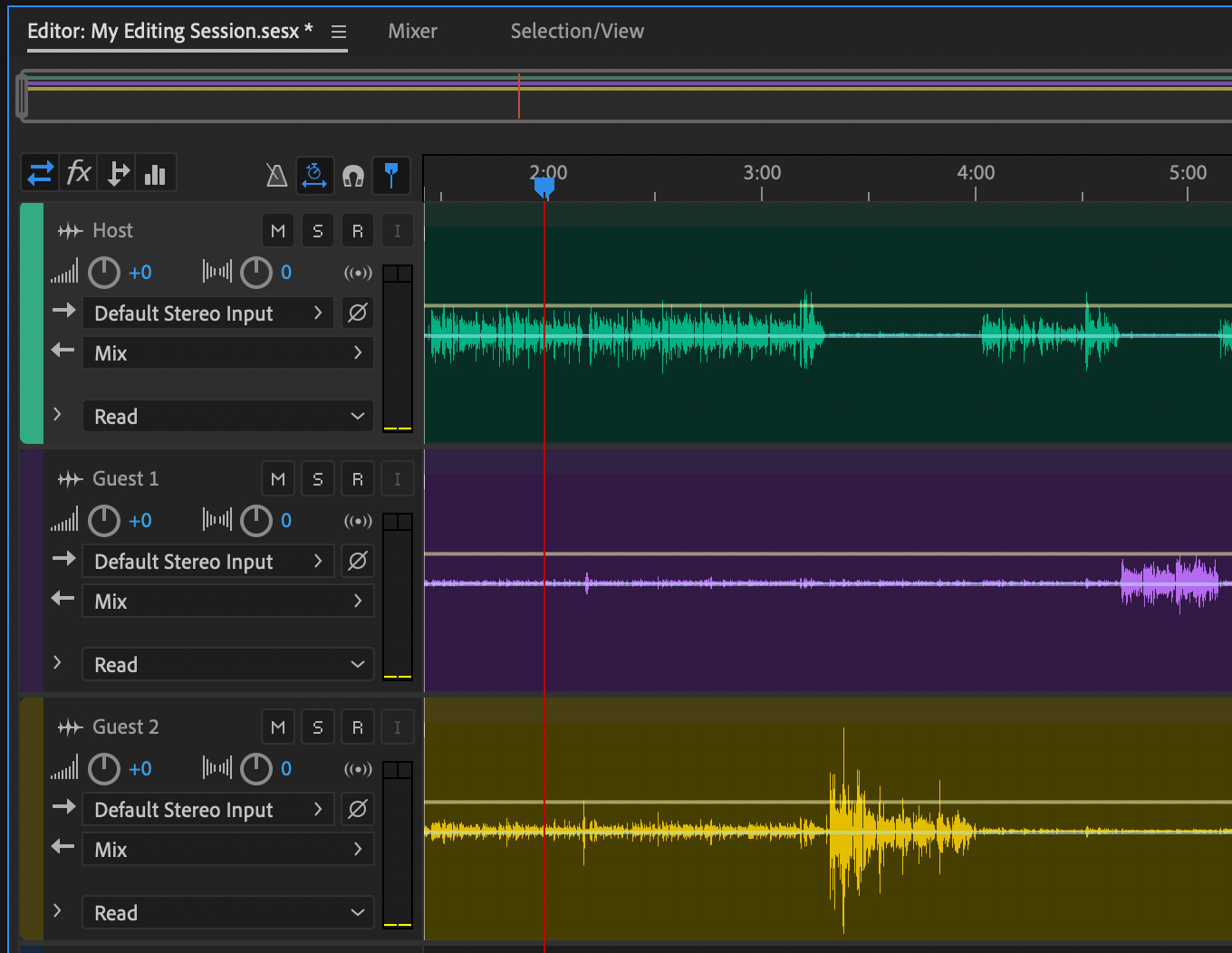Click the blue playhead marker icon
Screen dimensions: 1232x953
pos(391,175)
